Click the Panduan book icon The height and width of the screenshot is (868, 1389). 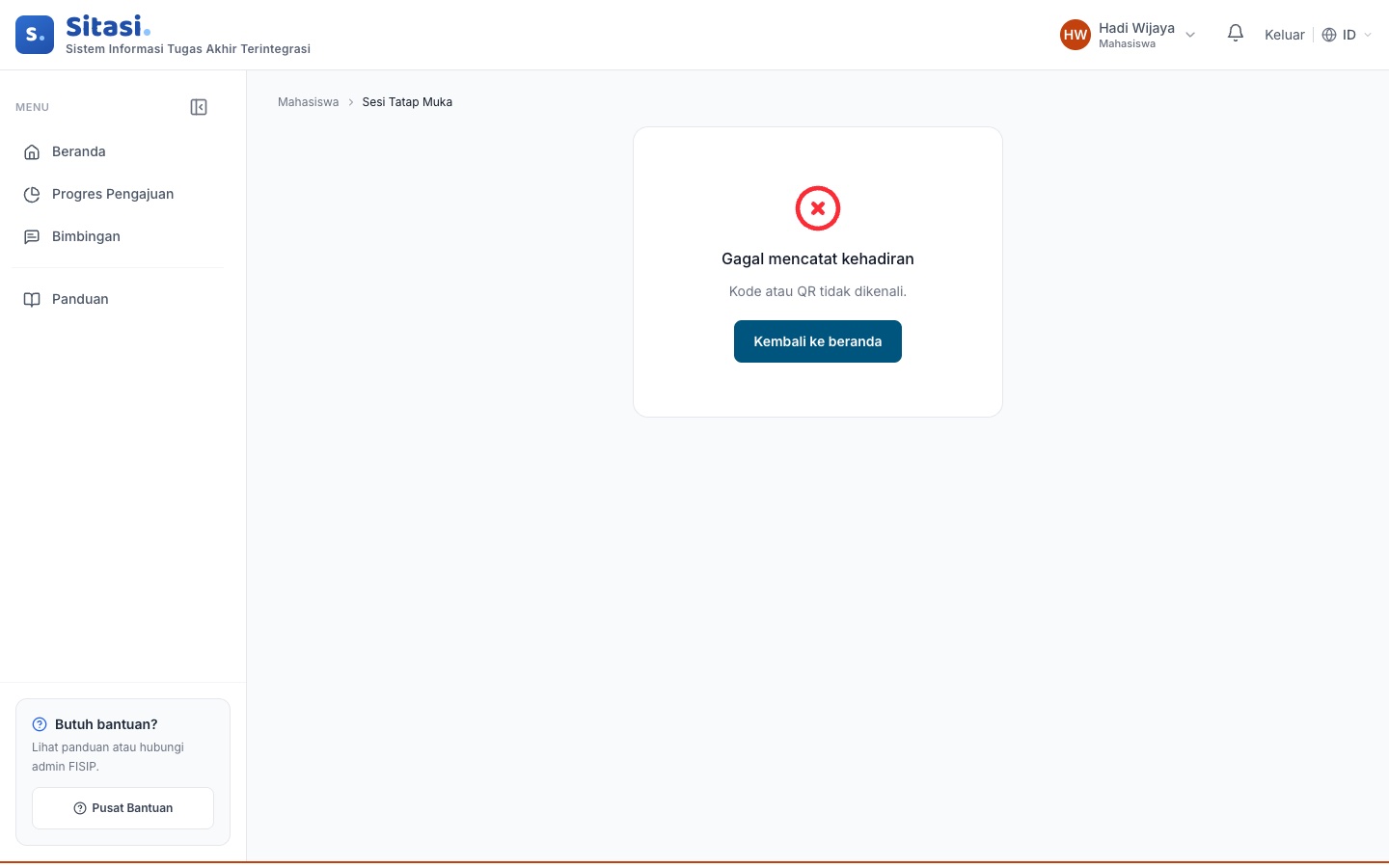[x=32, y=300]
